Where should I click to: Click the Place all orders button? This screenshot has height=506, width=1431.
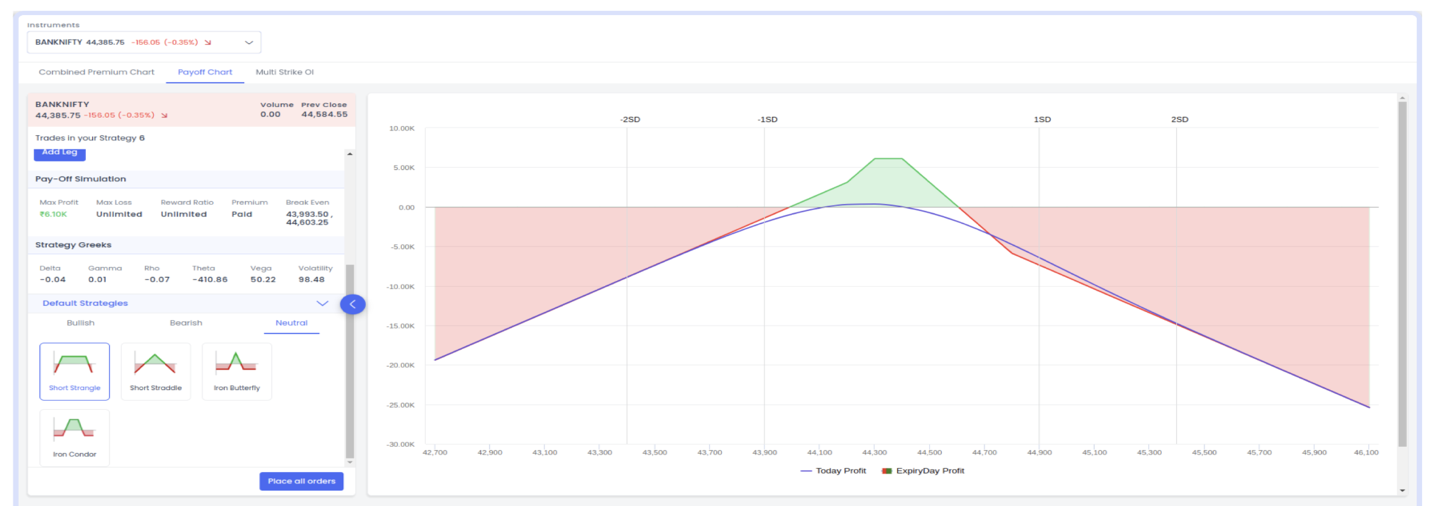coord(301,481)
